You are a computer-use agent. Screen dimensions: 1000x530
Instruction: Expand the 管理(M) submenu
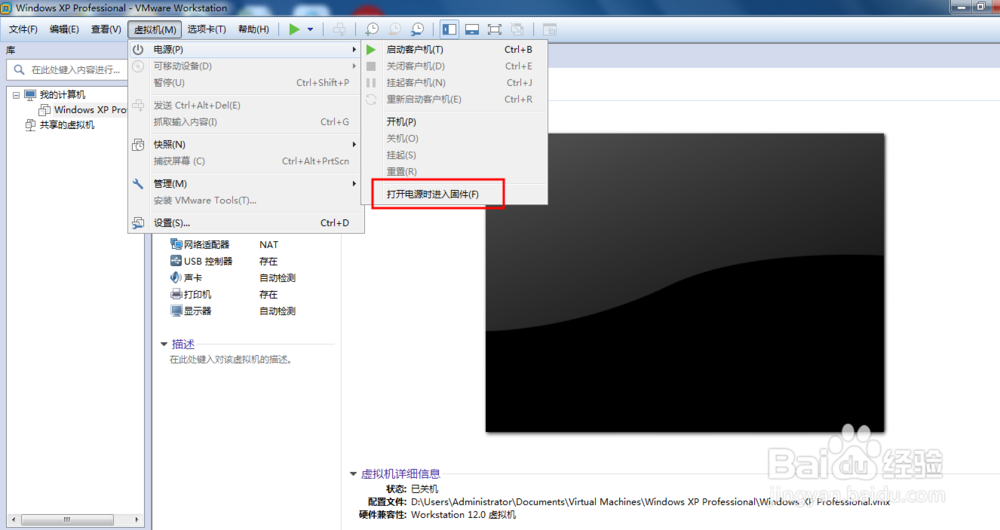(x=246, y=184)
